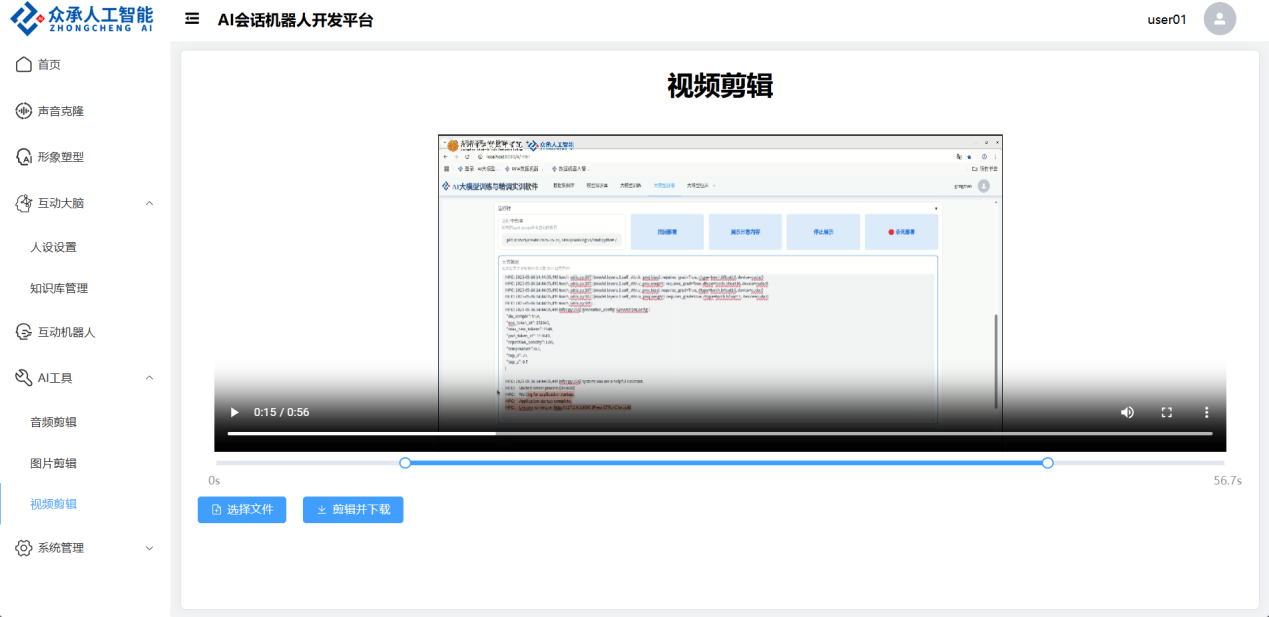Viewport: 1269px width, 617px height.
Task: Click the brain icon next to 互动大脑
Action: pyautogui.click(x=24, y=203)
